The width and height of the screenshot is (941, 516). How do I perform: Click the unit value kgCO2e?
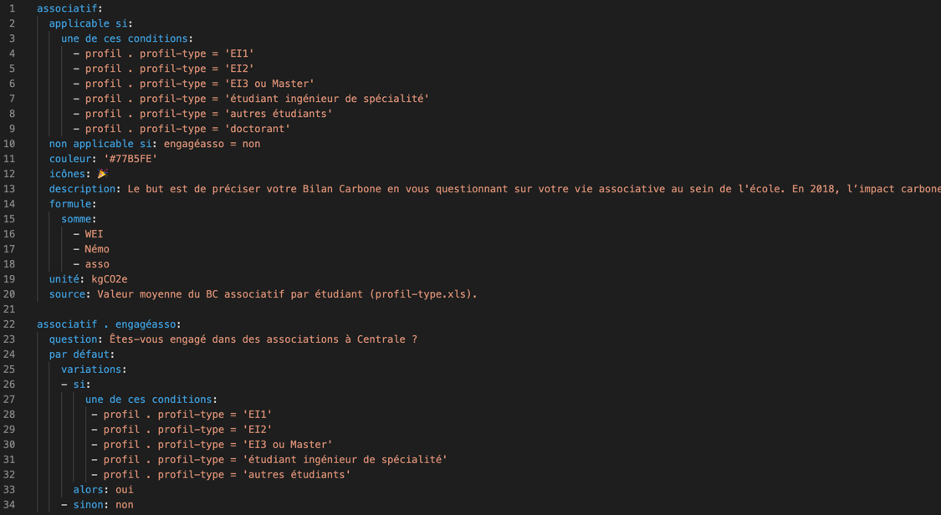[109, 279]
